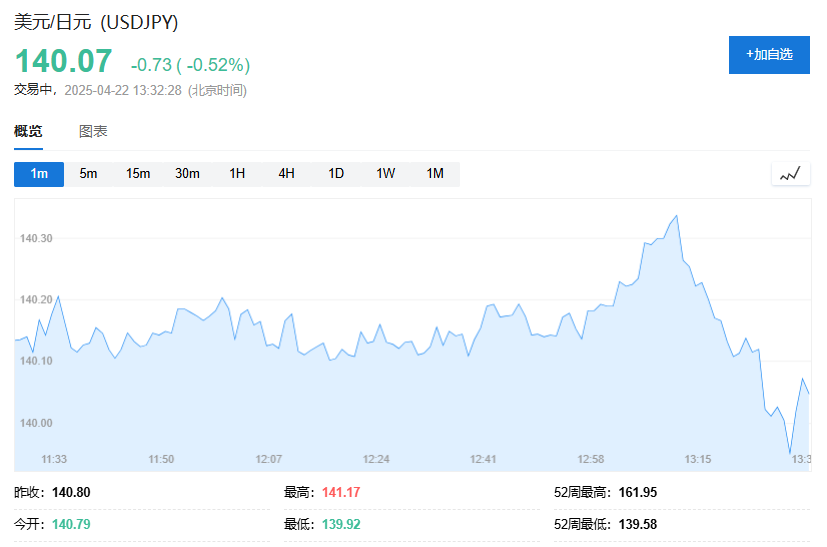Image resolution: width=827 pixels, height=547 pixels.
Task: Click the 今开 140.79 open value
Action: coord(71,524)
